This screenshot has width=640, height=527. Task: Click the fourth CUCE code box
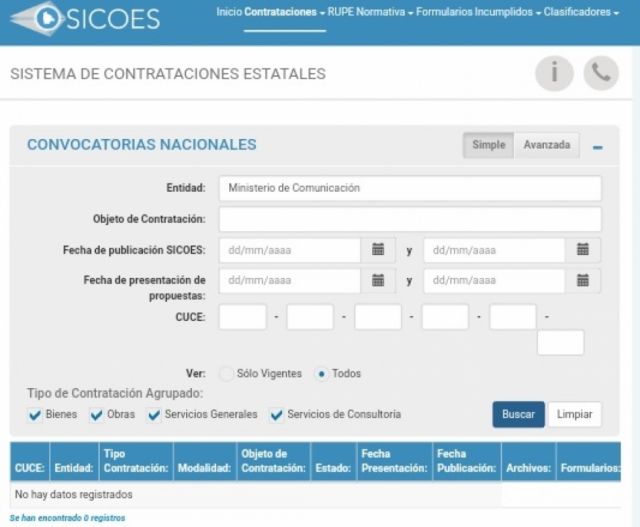pos(445,317)
